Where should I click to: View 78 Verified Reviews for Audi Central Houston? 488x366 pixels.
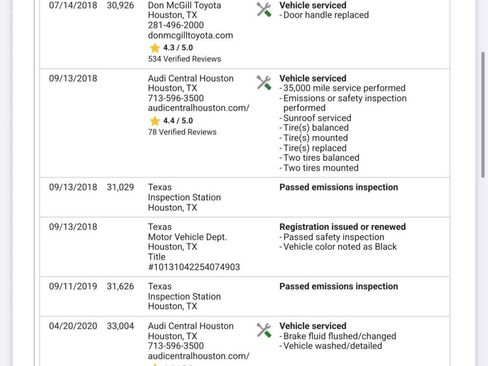(182, 132)
